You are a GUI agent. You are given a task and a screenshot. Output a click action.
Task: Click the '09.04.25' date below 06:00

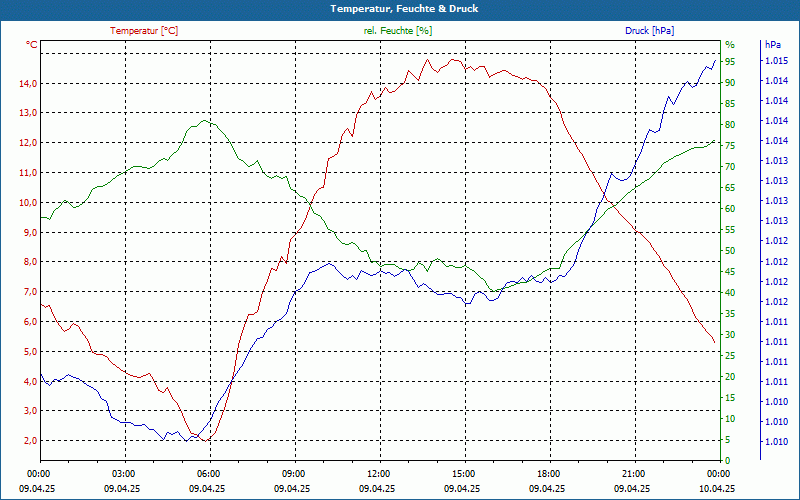(x=207, y=488)
